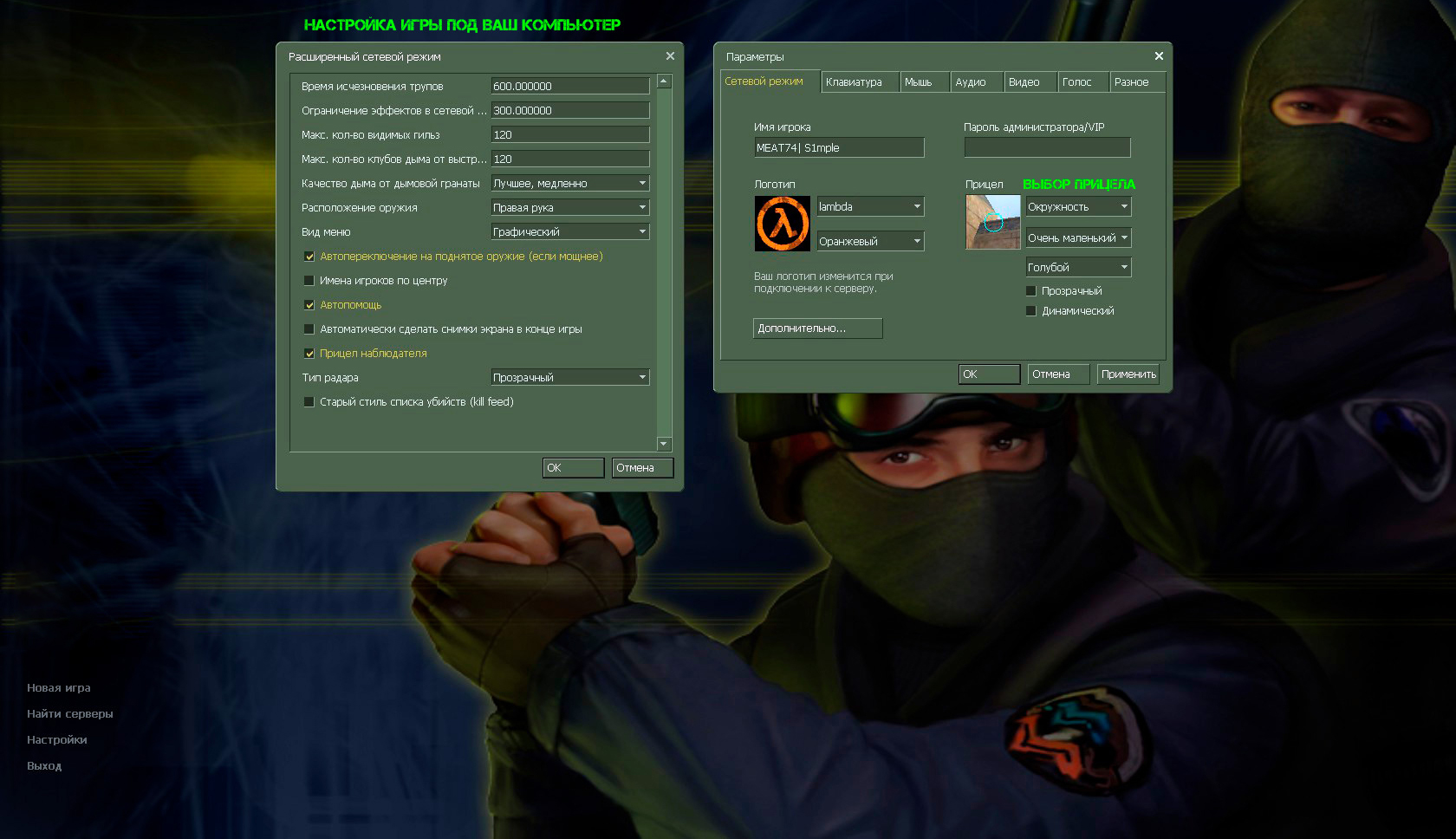Close the Расширенный сетевой режим dialog
Viewport: 1456px width, 839px height.
(x=670, y=56)
